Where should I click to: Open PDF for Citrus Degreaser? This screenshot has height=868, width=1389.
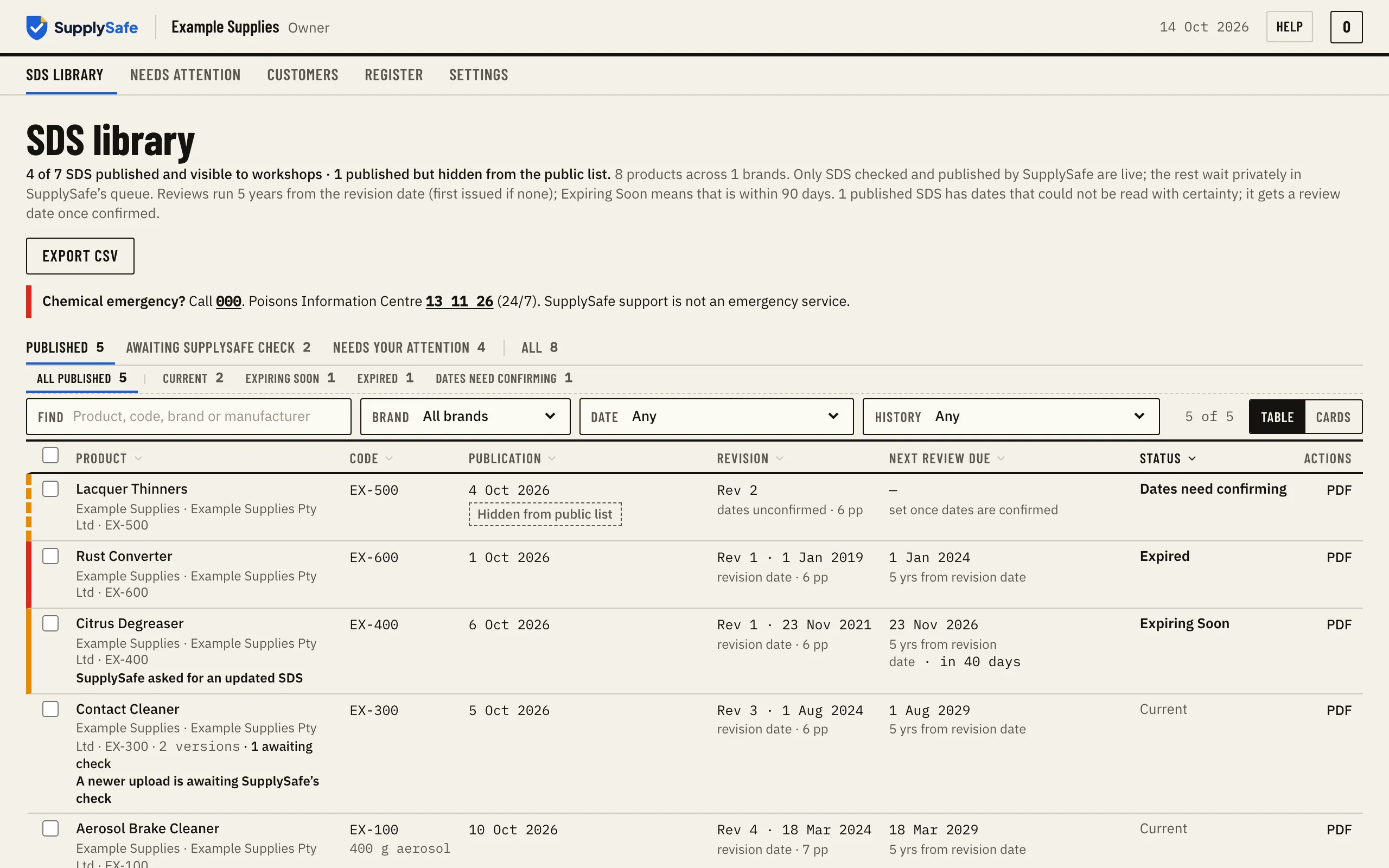click(x=1339, y=624)
